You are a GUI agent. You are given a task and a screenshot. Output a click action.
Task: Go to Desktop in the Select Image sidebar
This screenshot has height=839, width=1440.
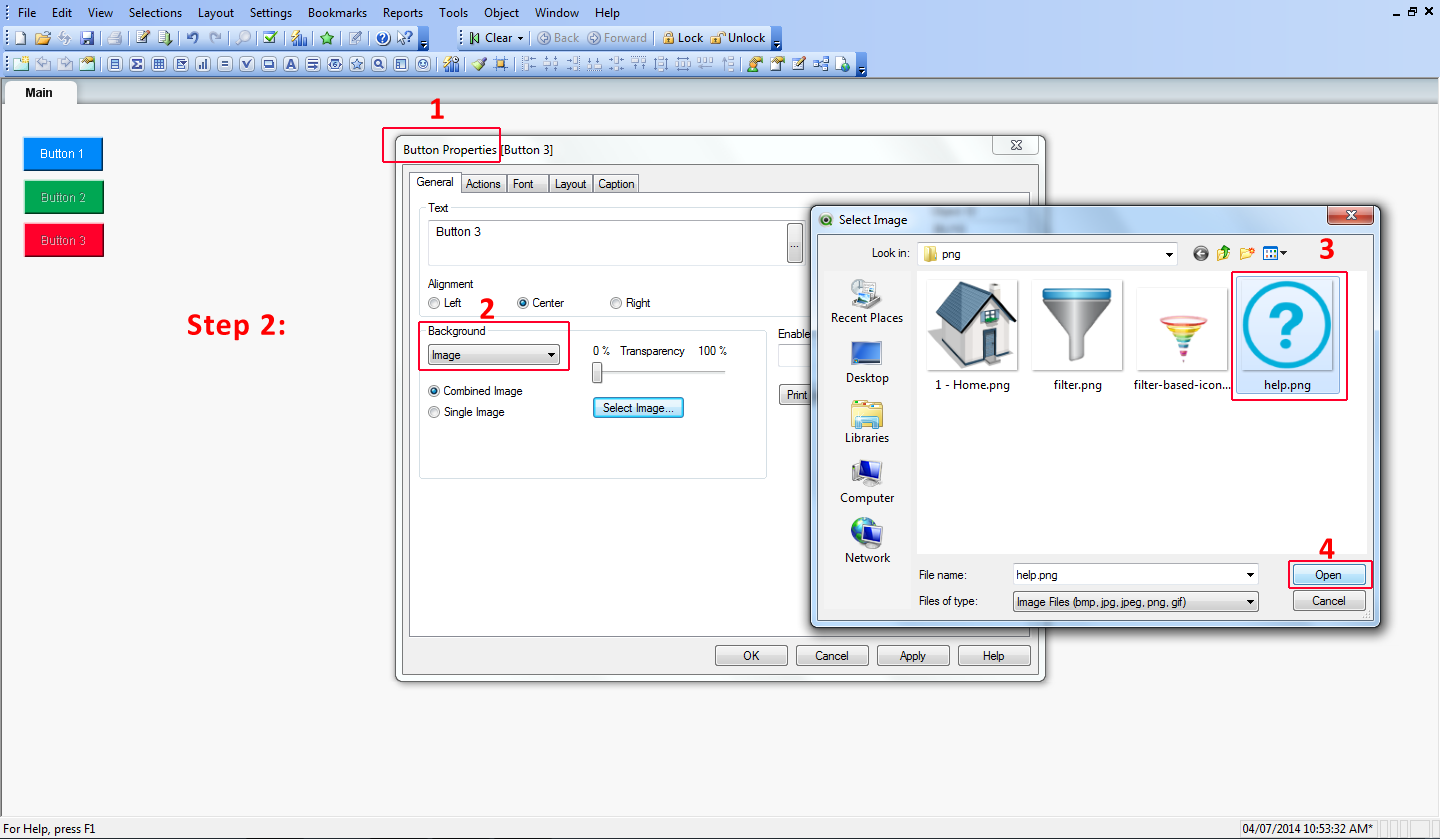(x=867, y=361)
